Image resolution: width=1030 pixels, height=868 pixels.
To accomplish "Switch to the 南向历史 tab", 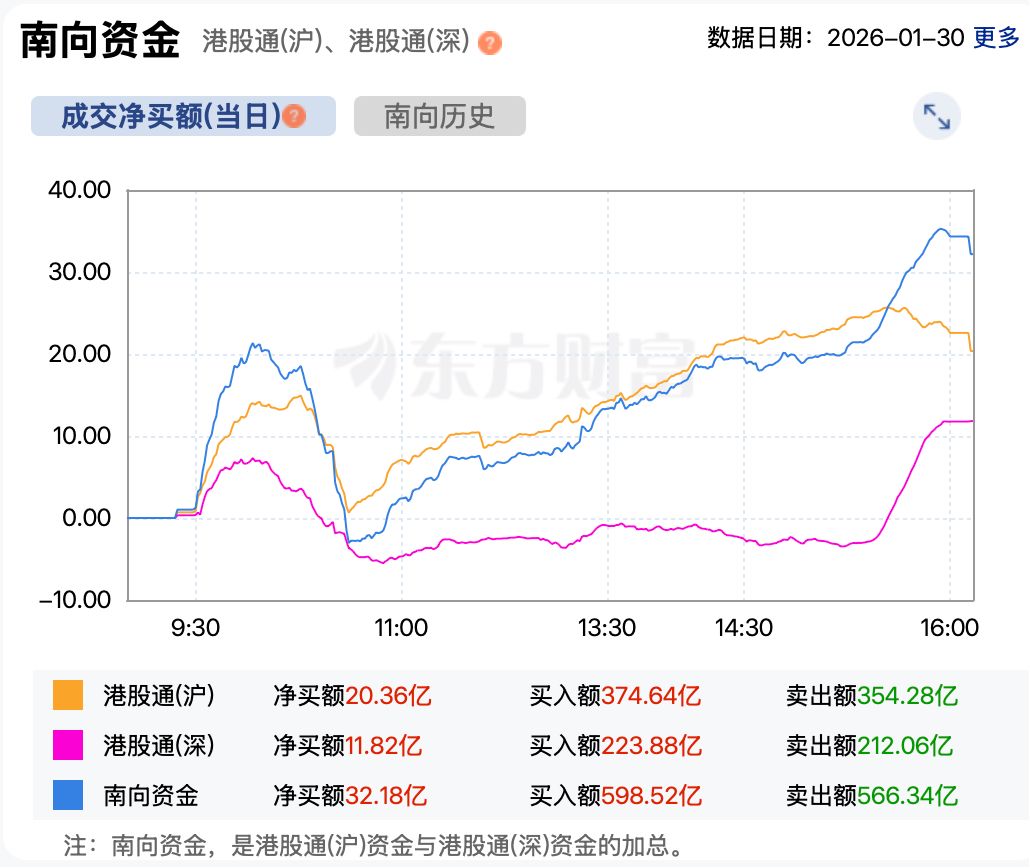I will [x=438, y=116].
